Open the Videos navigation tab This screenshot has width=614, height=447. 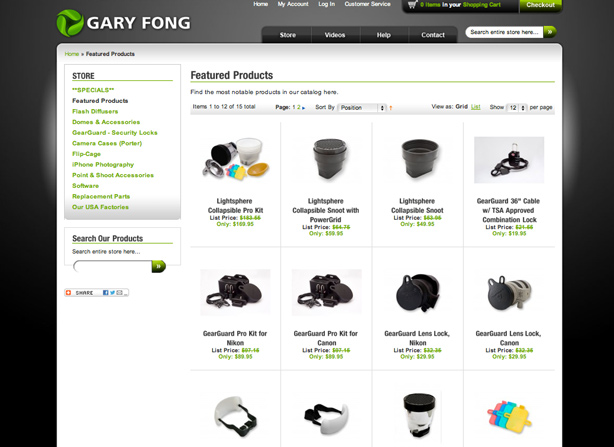[x=335, y=35]
